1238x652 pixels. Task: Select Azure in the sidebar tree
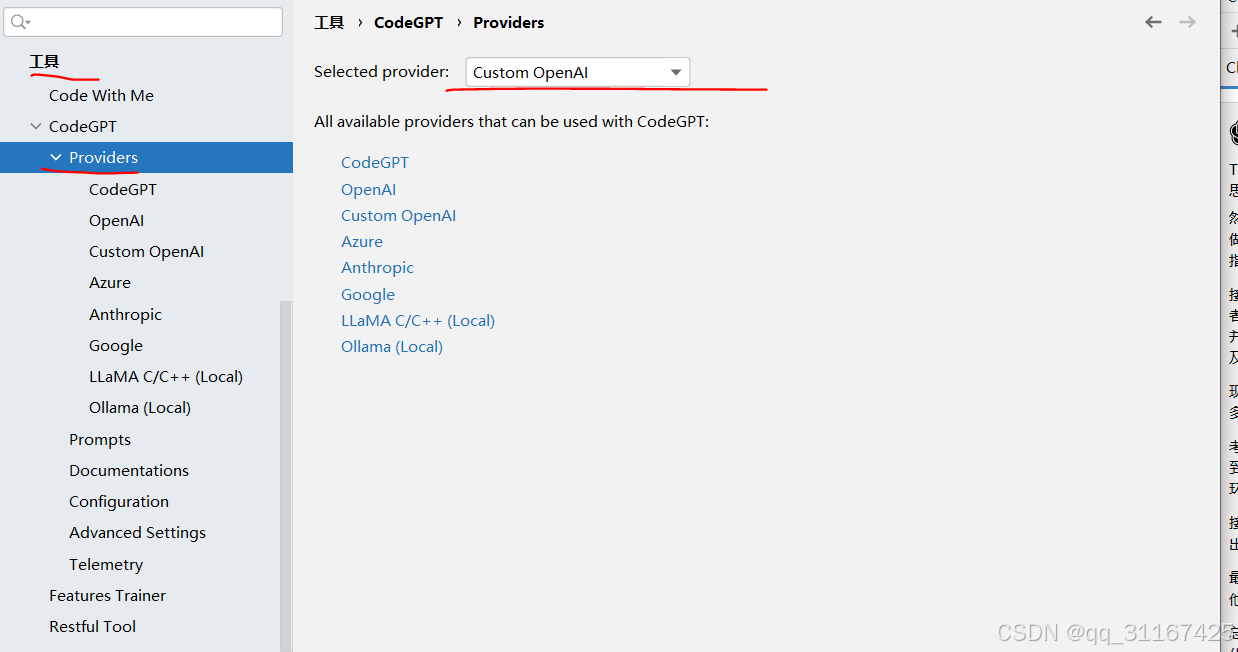click(110, 282)
